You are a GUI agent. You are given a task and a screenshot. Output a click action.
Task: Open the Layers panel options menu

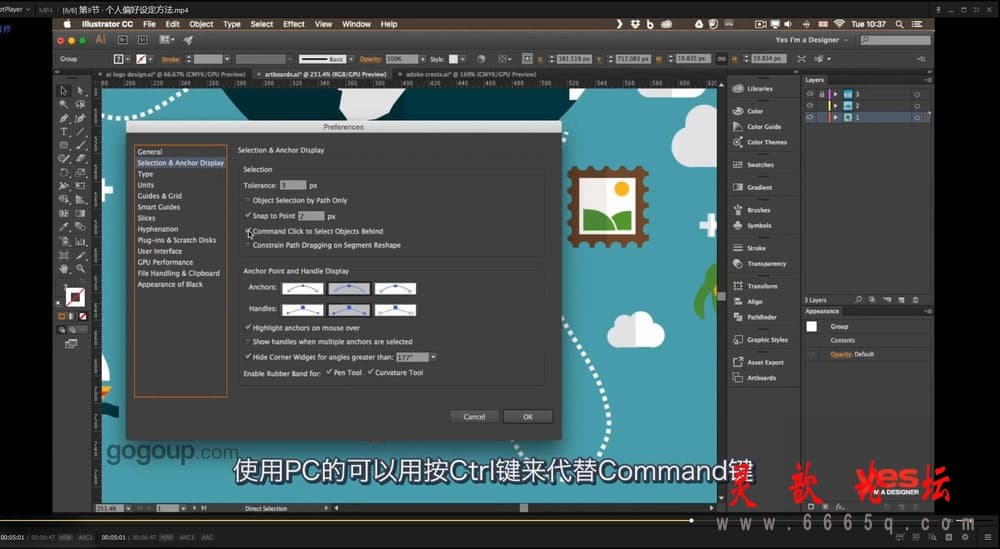click(927, 80)
